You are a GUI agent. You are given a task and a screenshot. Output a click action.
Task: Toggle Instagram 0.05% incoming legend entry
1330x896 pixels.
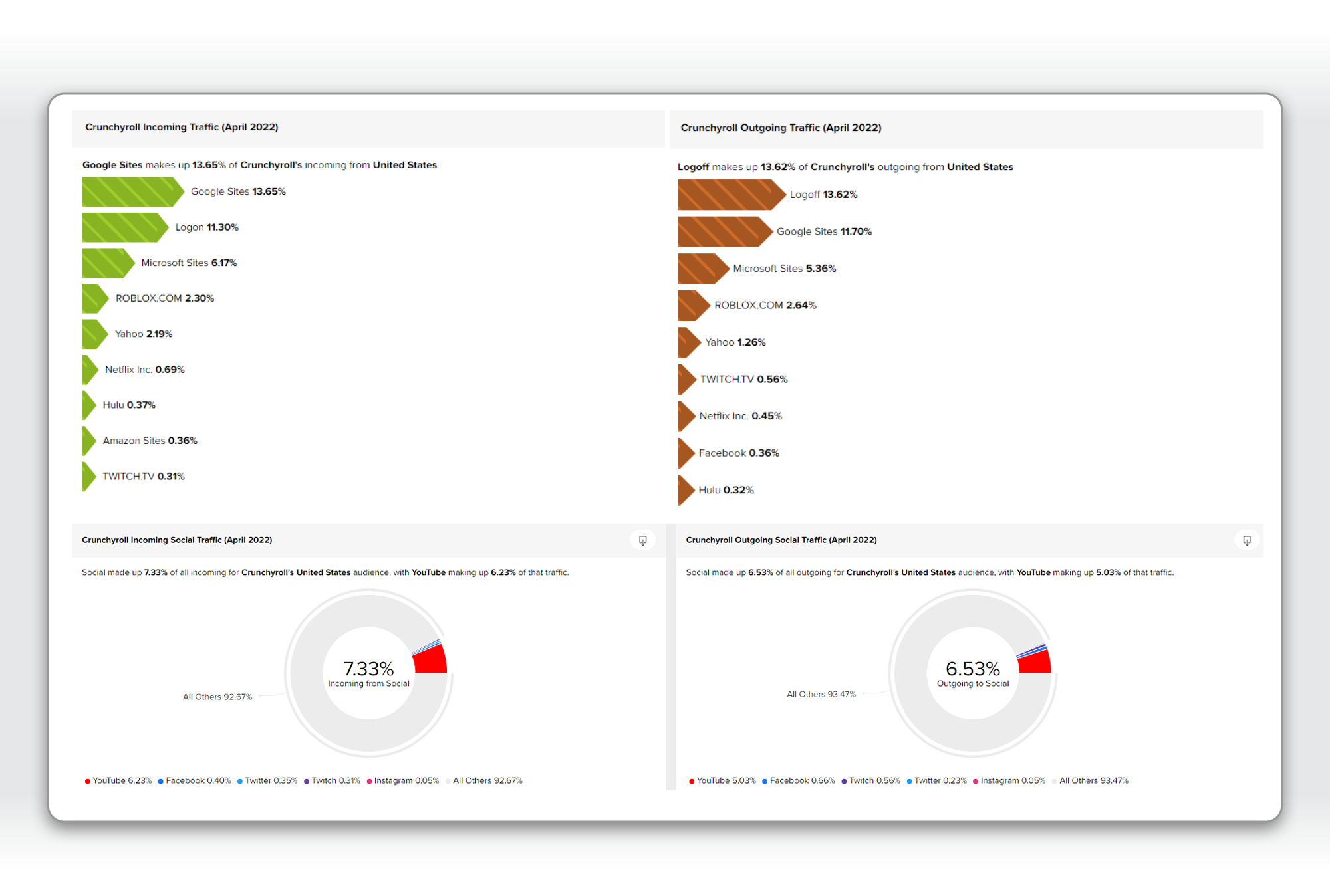pyautogui.click(x=403, y=780)
